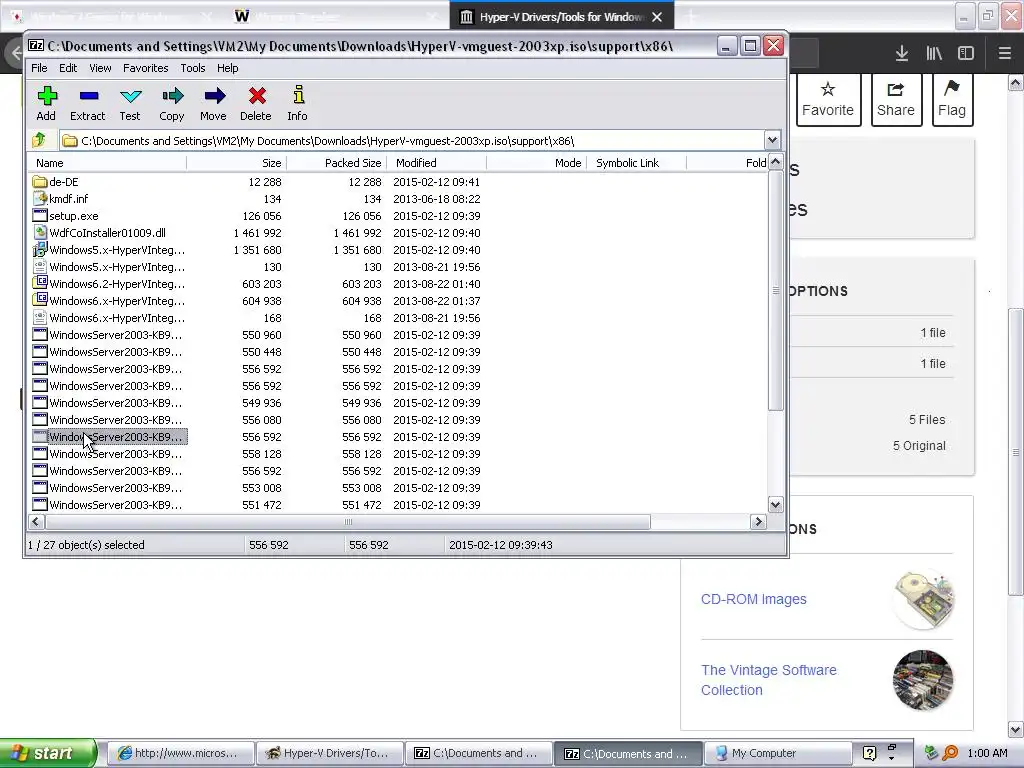Click the Favorite star button
The height and width of the screenshot is (768, 1024).
click(828, 99)
